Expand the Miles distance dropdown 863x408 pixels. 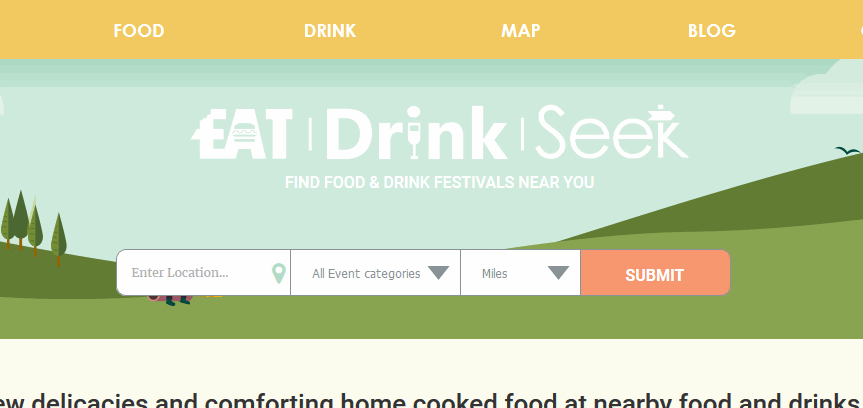point(520,273)
